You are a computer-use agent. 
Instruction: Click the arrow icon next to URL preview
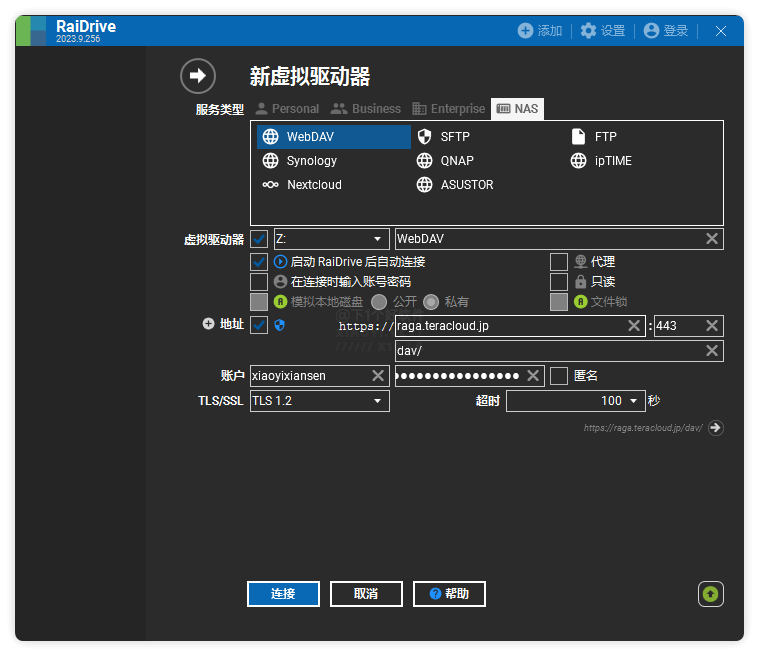pyautogui.click(x=715, y=428)
